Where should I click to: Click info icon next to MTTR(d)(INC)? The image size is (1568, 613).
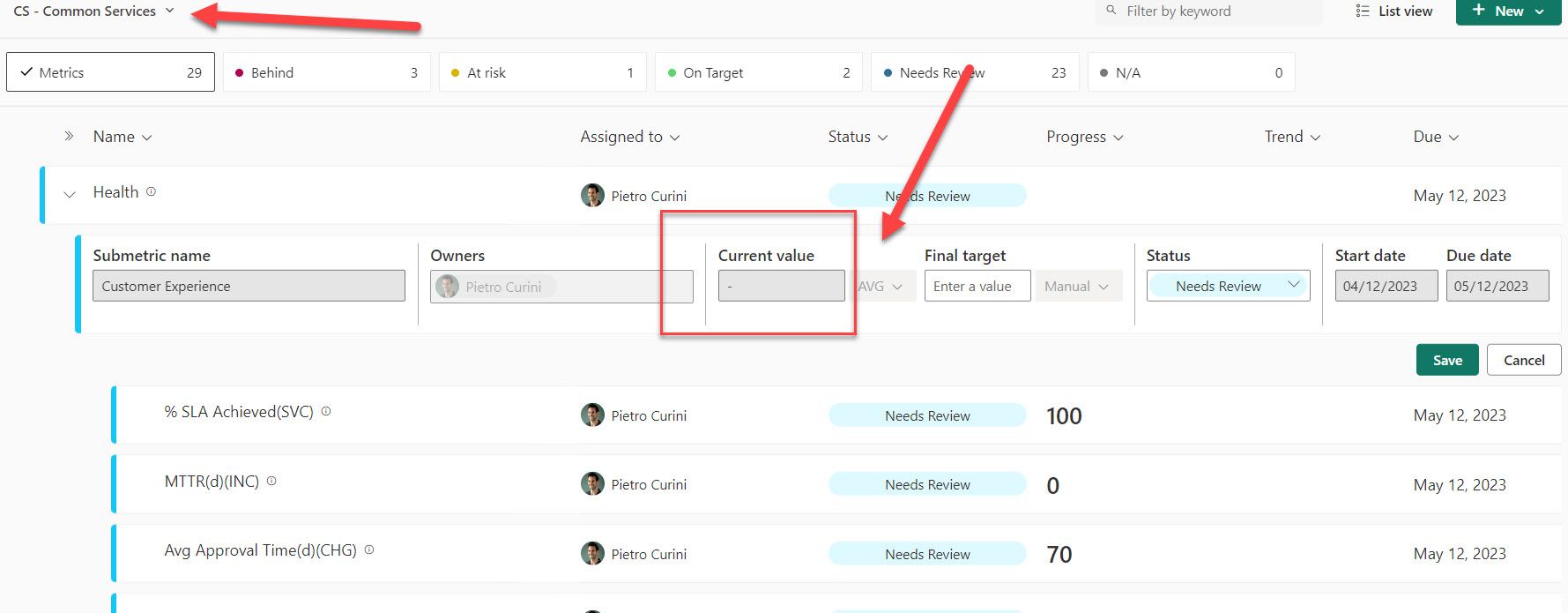coord(271,481)
